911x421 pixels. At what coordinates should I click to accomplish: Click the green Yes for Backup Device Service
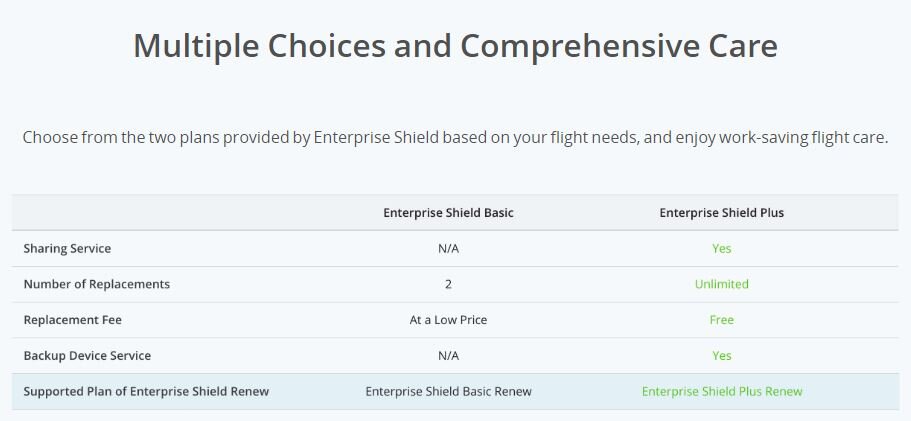point(721,356)
